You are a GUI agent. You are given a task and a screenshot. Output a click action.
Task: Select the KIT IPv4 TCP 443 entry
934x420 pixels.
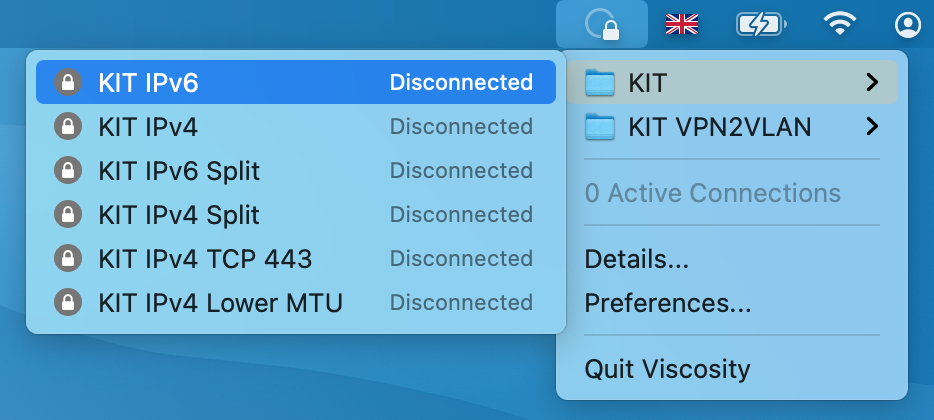(x=205, y=259)
